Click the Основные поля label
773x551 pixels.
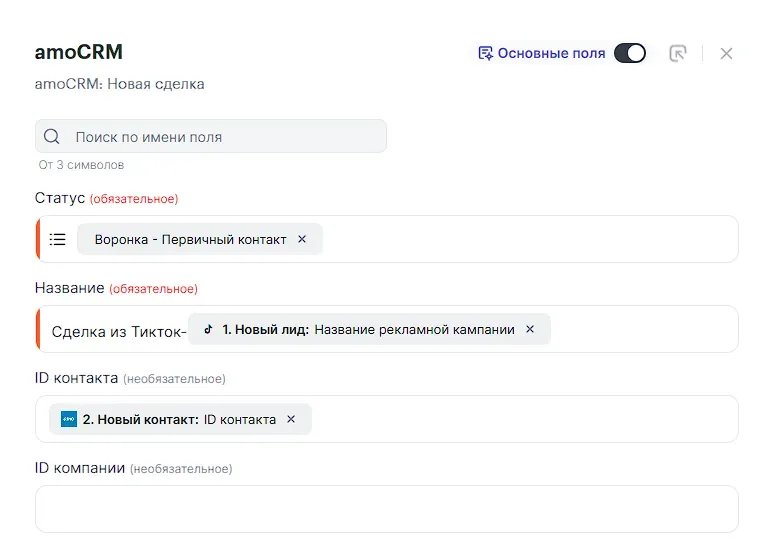[551, 53]
